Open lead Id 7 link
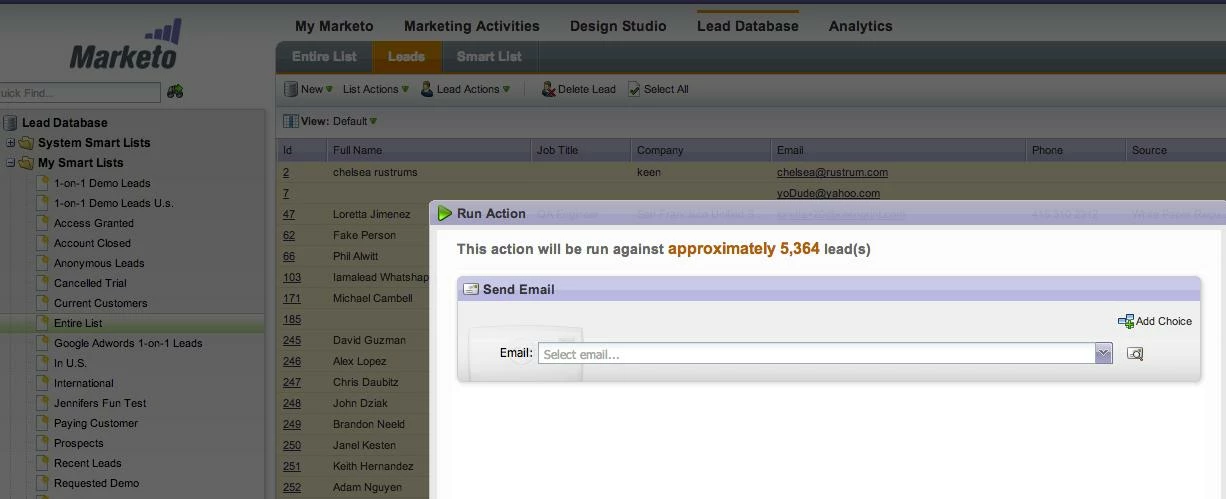The image size is (1226, 499). 286,193
